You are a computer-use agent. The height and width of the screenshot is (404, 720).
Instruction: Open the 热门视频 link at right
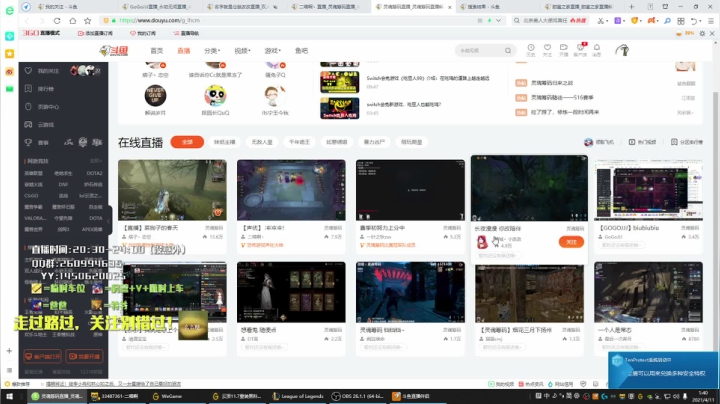click(642, 142)
